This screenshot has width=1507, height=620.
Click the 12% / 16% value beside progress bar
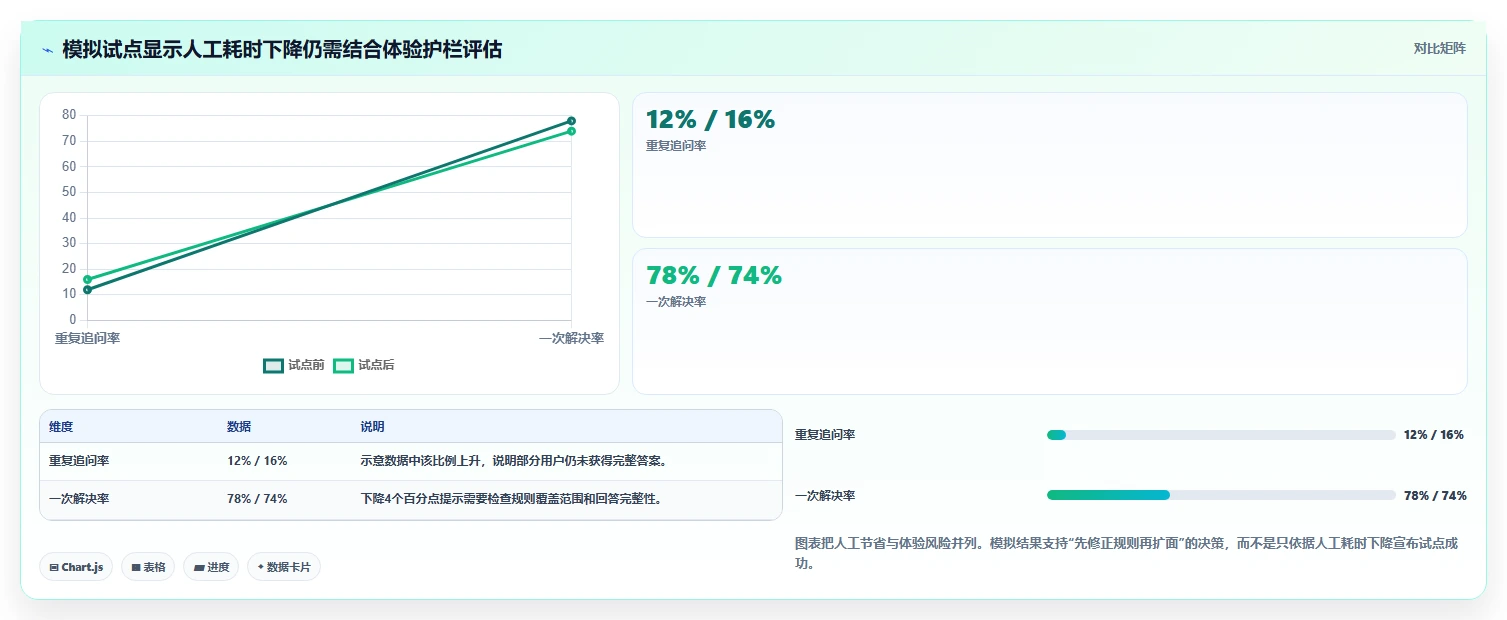click(x=1434, y=435)
